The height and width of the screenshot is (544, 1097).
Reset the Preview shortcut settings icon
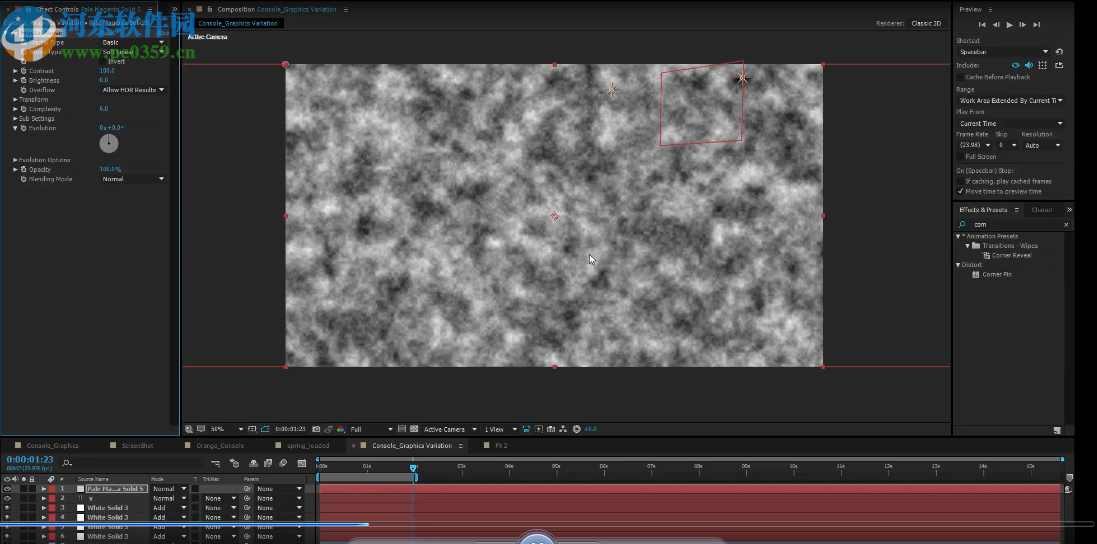point(1059,51)
